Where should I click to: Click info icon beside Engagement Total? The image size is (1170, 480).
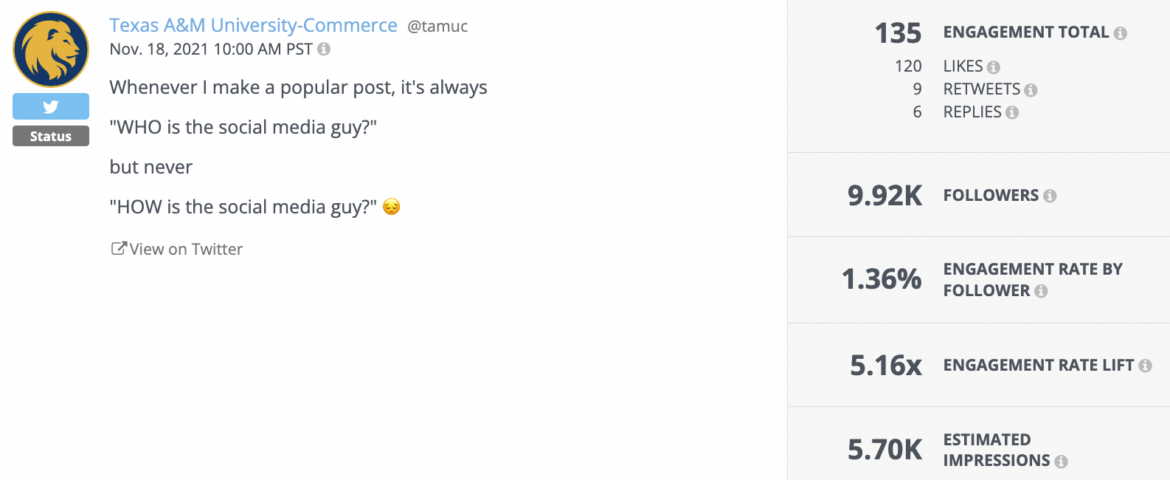click(x=1119, y=33)
